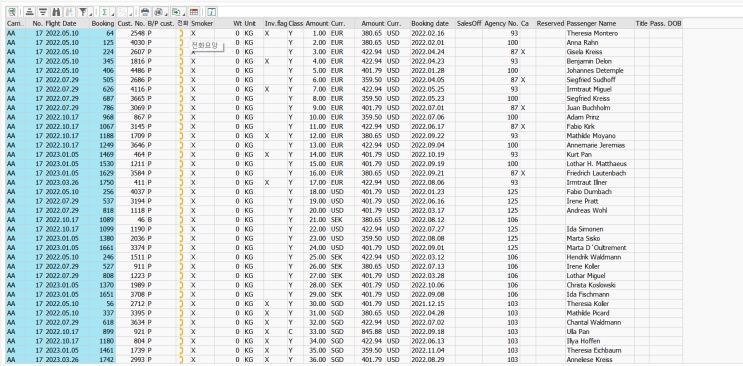Click phone icon in Anneliese Kreiss row
Image resolution: width=743 pixels, height=366 pixels.
(x=181, y=360)
